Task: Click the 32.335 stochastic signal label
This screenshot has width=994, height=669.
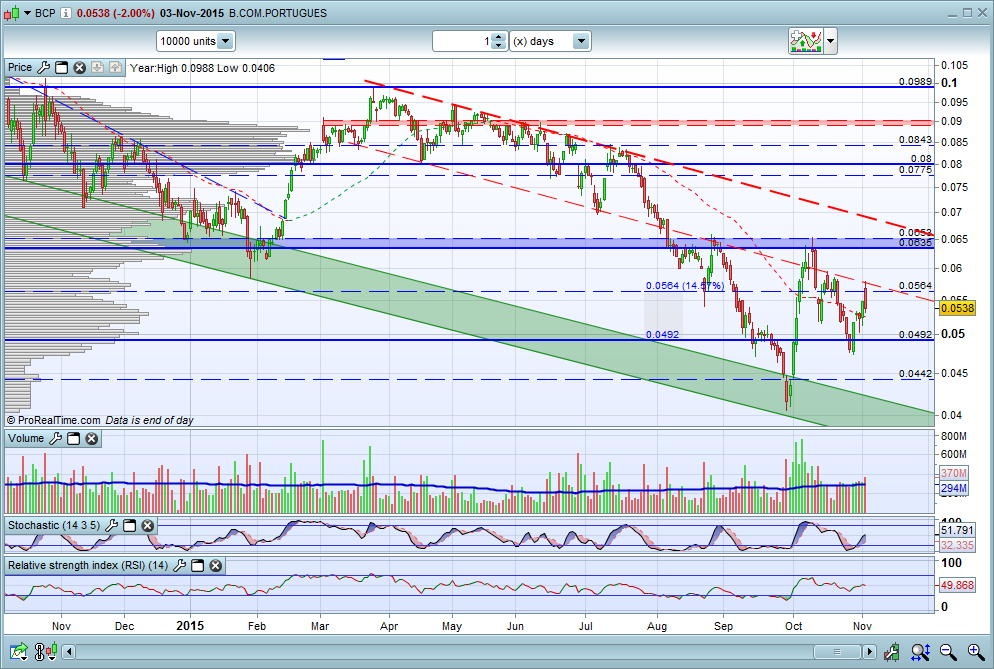Action: [957, 545]
